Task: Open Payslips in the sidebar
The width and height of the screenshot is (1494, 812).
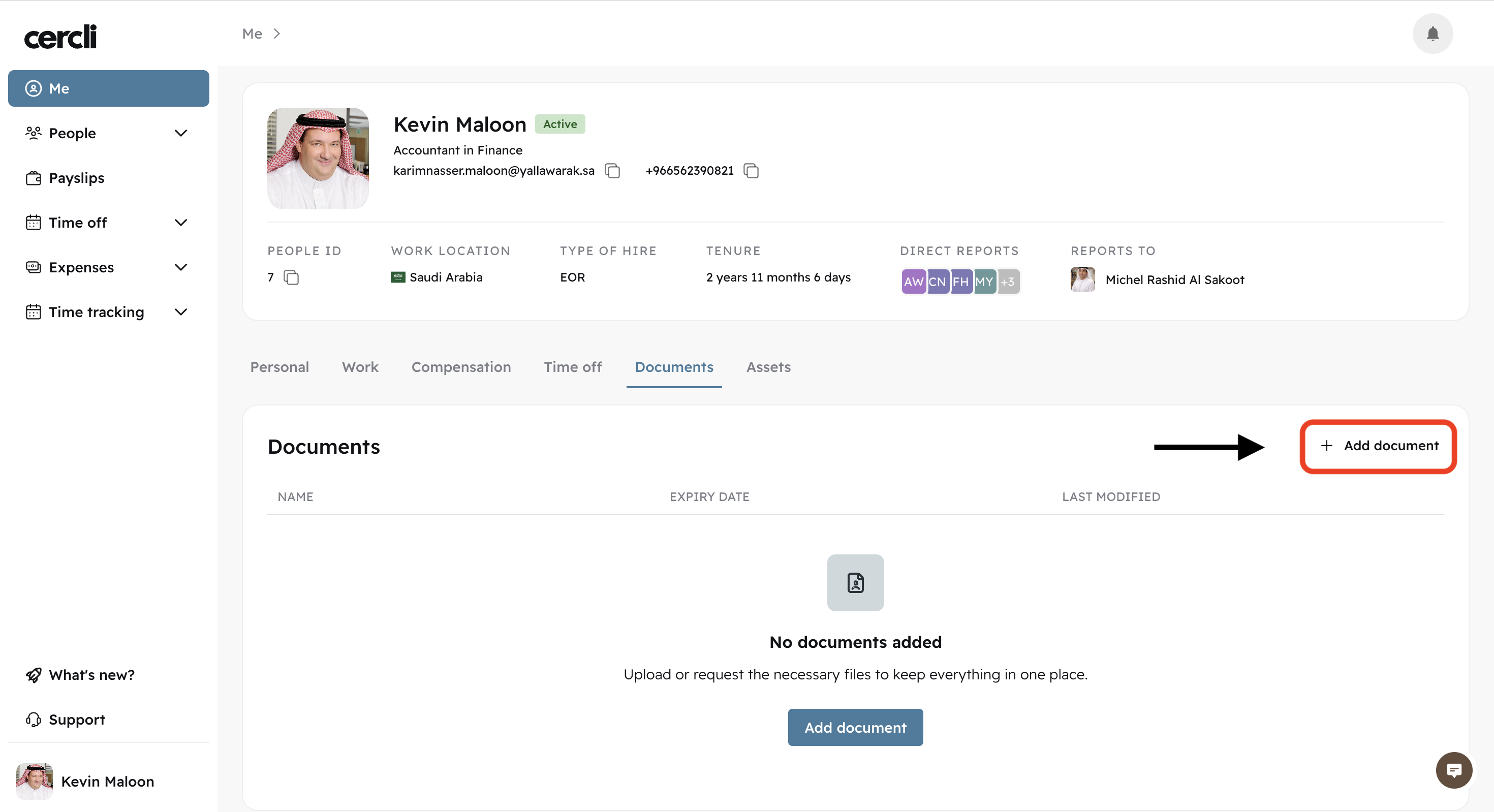Action: (x=77, y=178)
